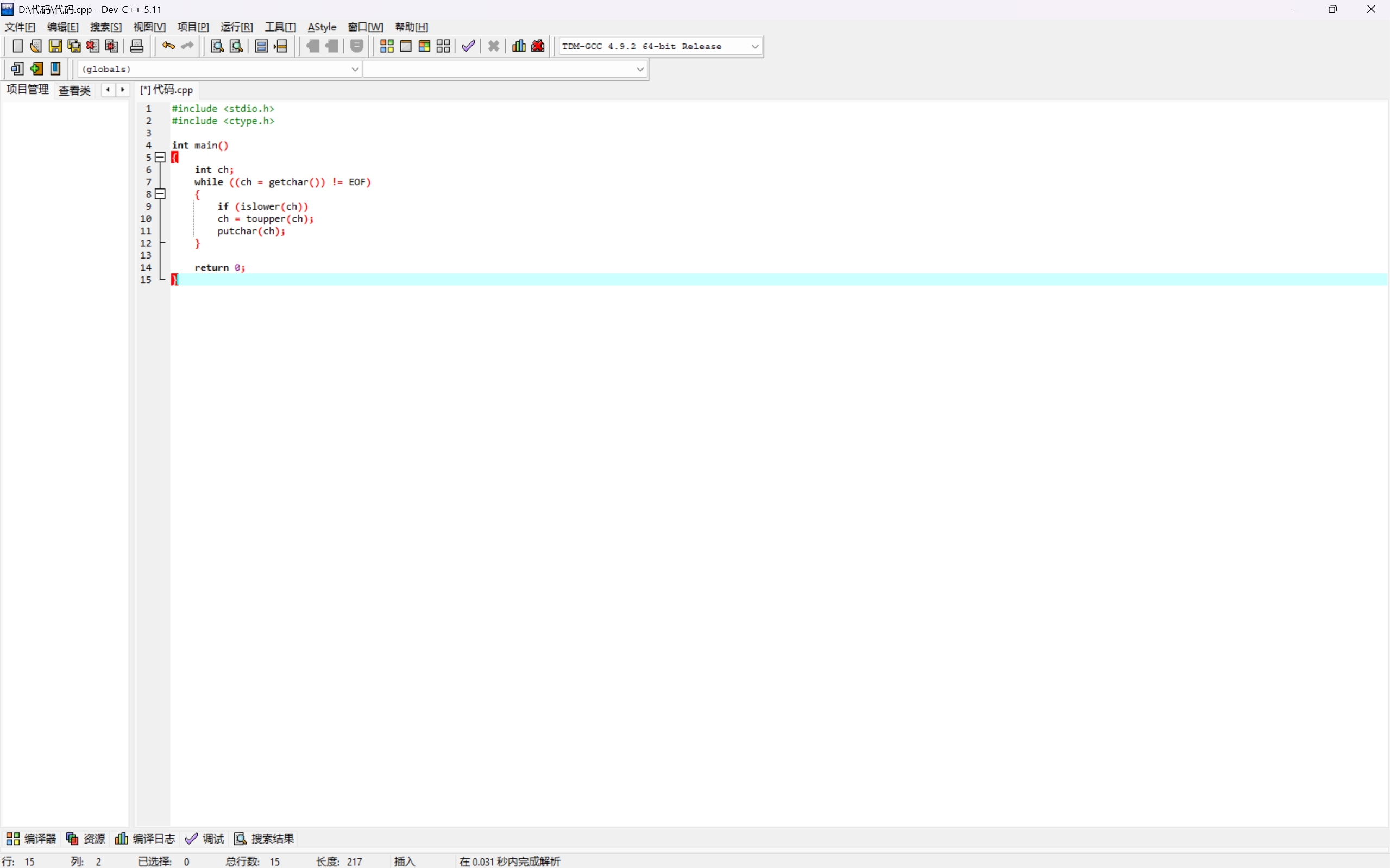The width and height of the screenshot is (1390, 868).
Task: Click the right scroll arrow beside 查看类
Action: [123, 90]
